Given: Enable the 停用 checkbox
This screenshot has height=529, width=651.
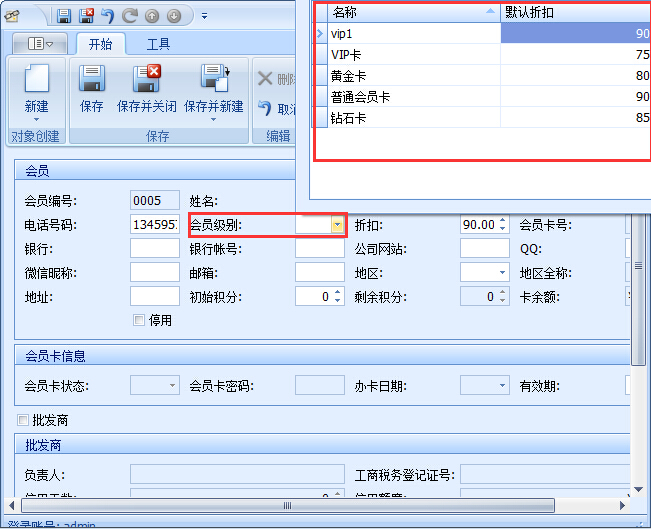Looking at the screenshot, I should click(139, 320).
